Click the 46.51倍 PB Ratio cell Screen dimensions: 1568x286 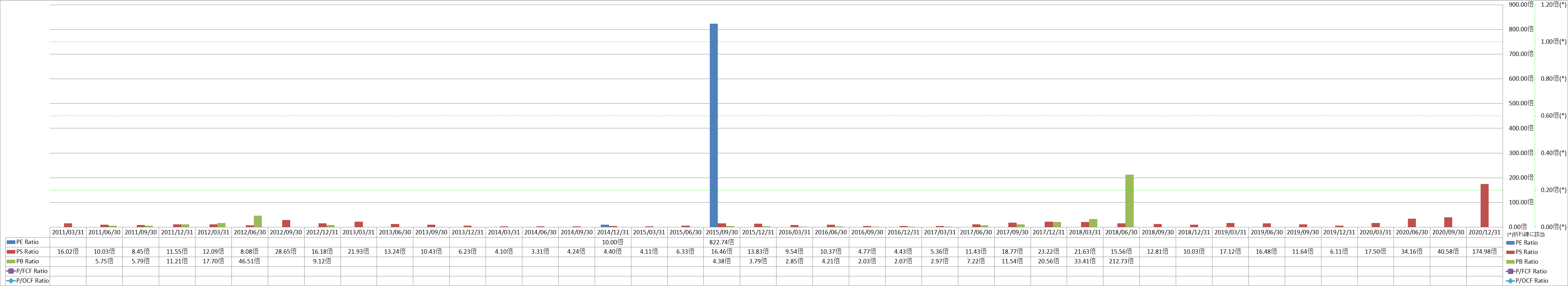click(x=249, y=262)
